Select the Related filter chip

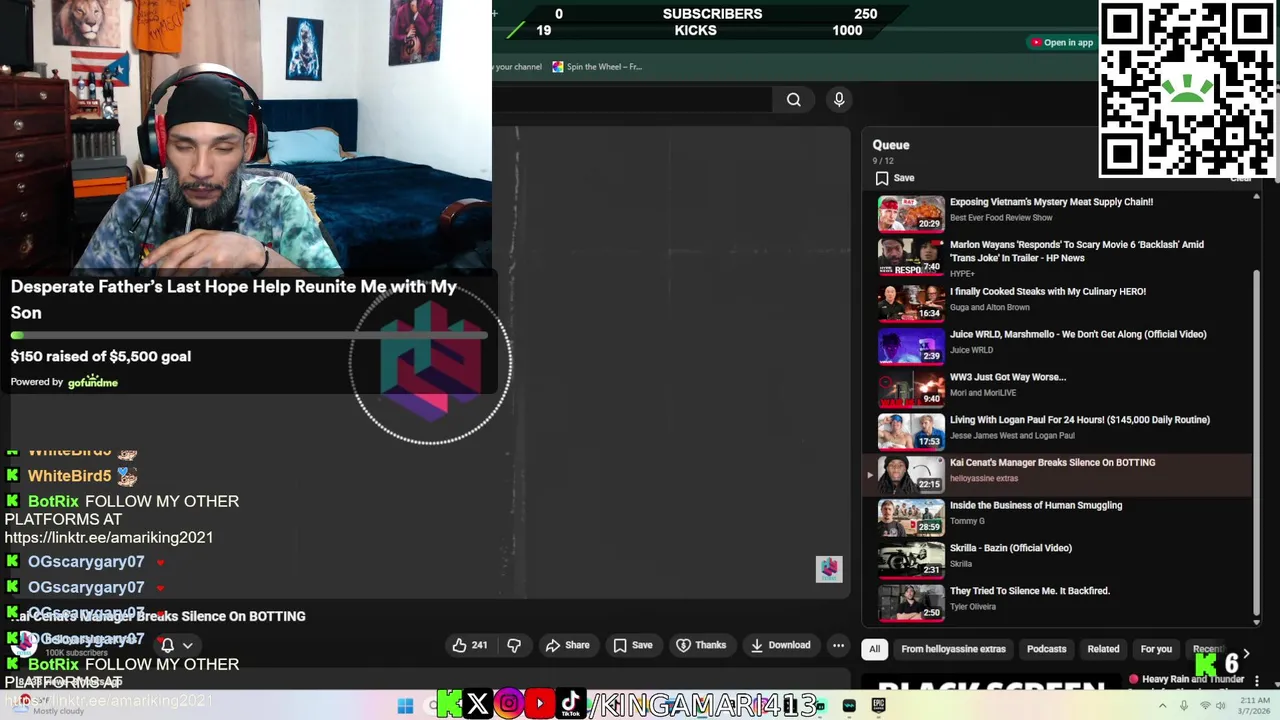tap(1103, 649)
